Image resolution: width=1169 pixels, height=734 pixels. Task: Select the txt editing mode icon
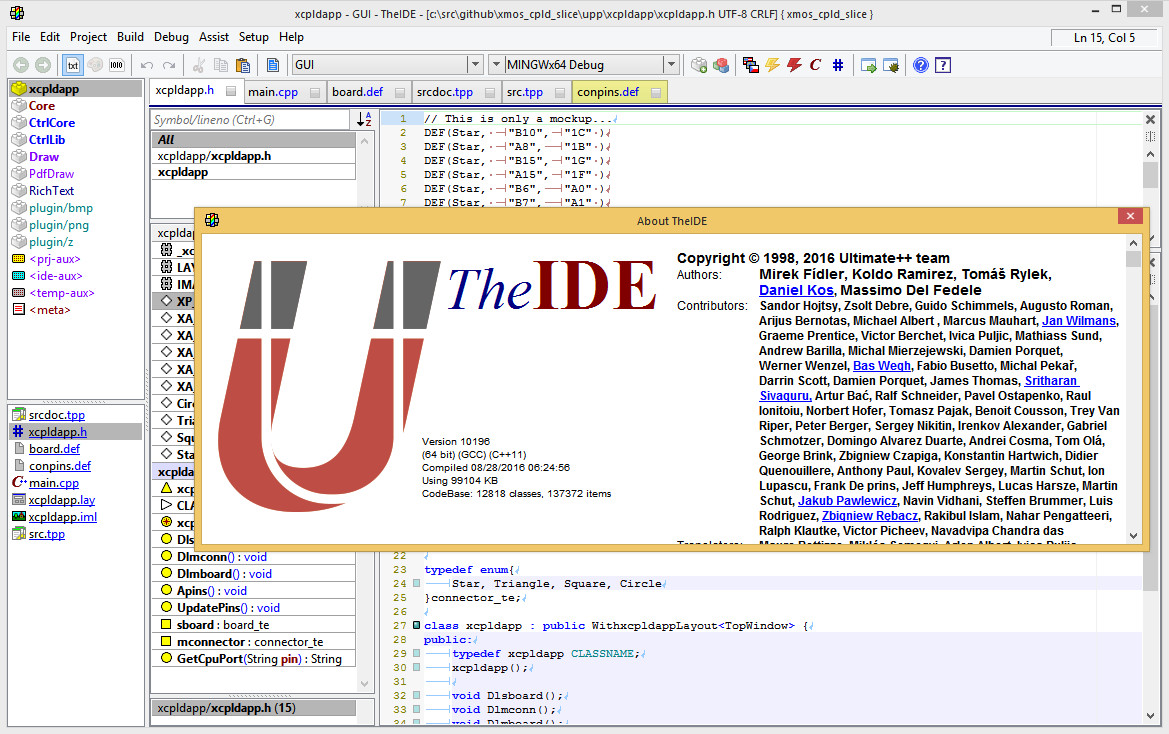point(73,65)
